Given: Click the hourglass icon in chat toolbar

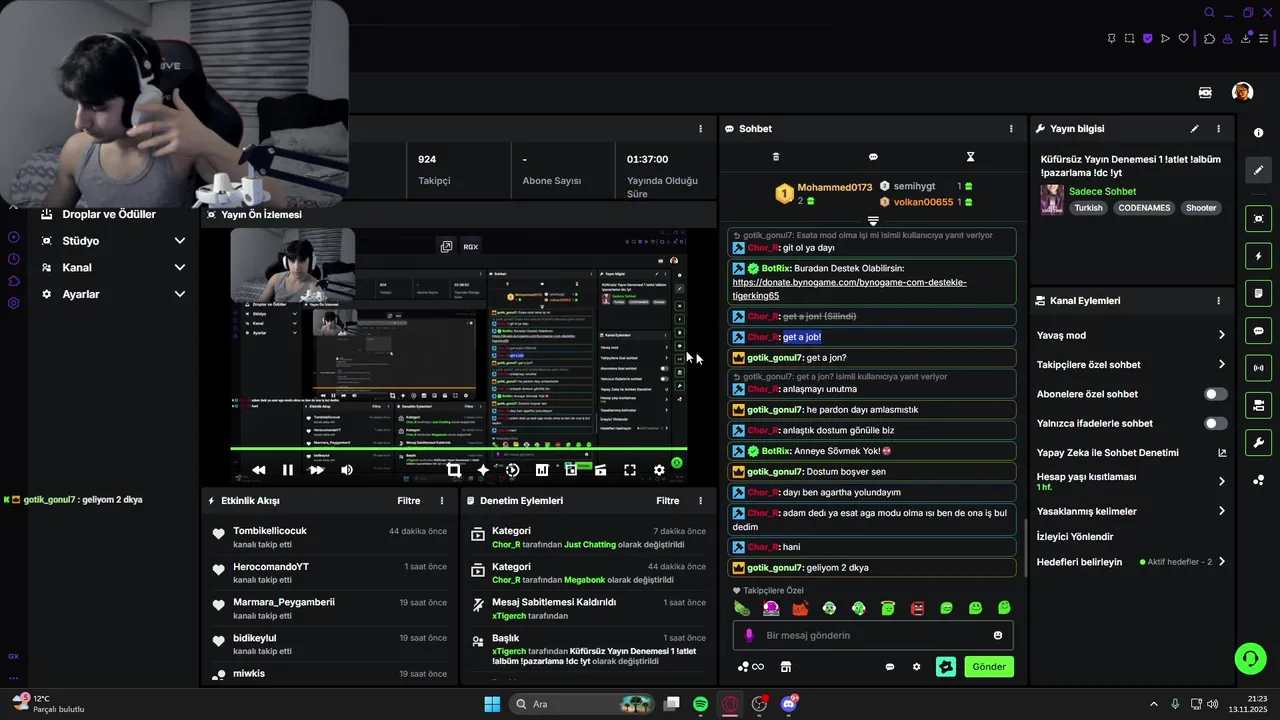Looking at the screenshot, I should (x=970, y=157).
